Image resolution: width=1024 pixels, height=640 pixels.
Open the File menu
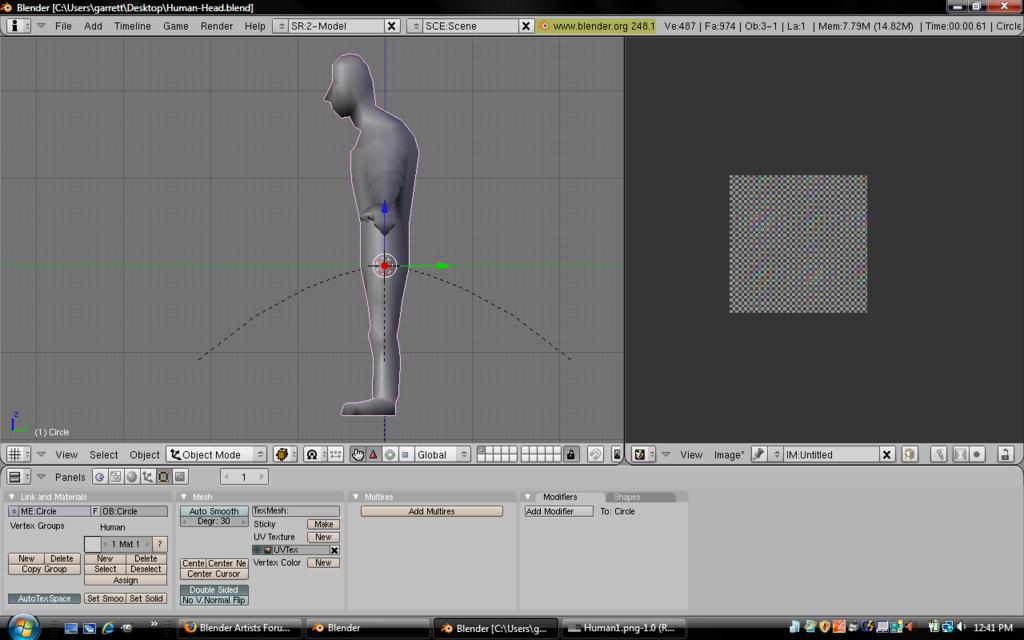click(63, 26)
